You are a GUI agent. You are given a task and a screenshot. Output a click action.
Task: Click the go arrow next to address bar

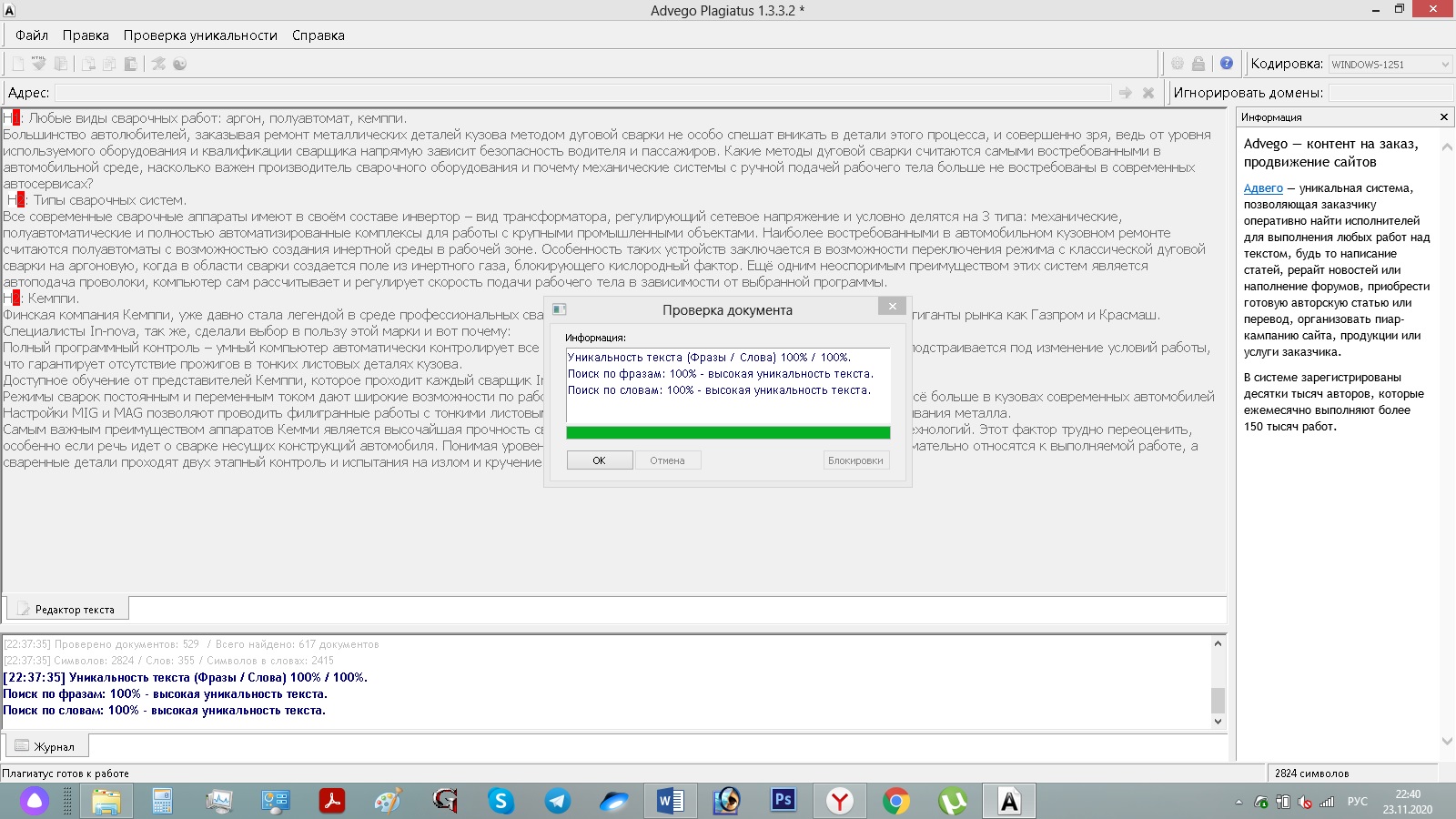[1126, 93]
